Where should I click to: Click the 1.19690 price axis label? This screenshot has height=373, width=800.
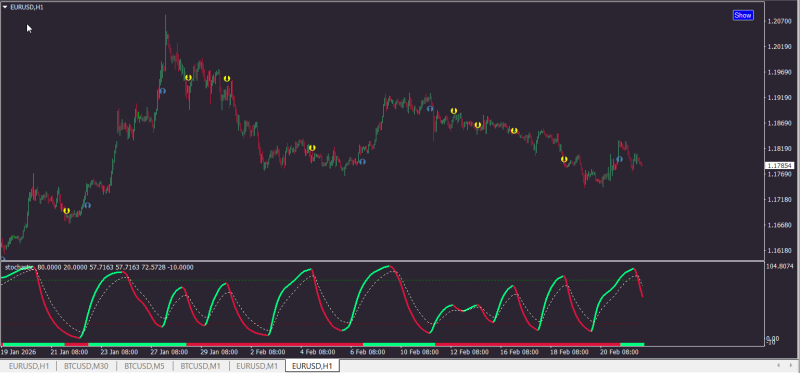point(779,72)
